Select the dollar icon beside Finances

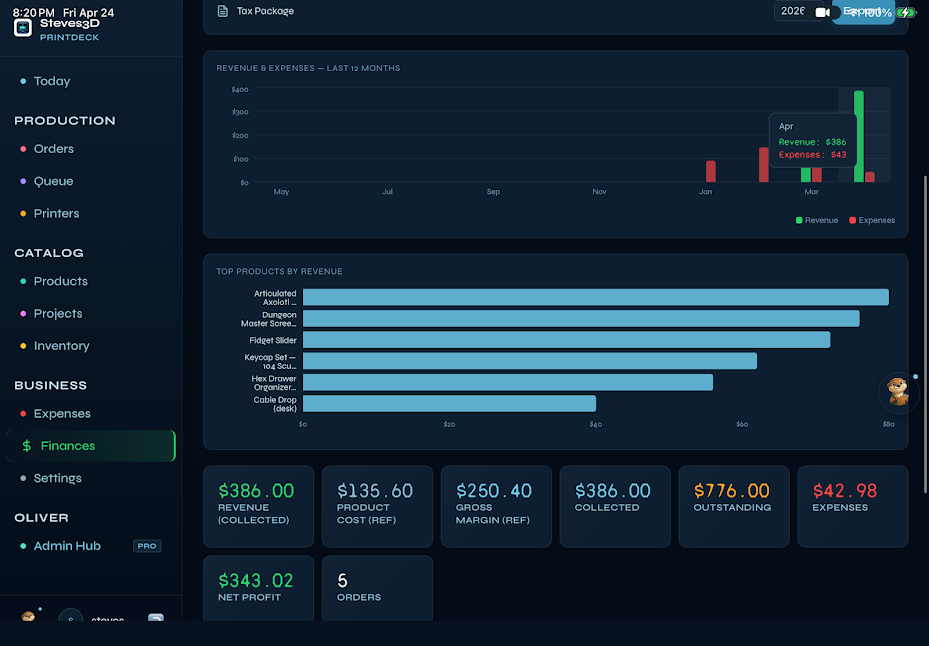coord(27,445)
